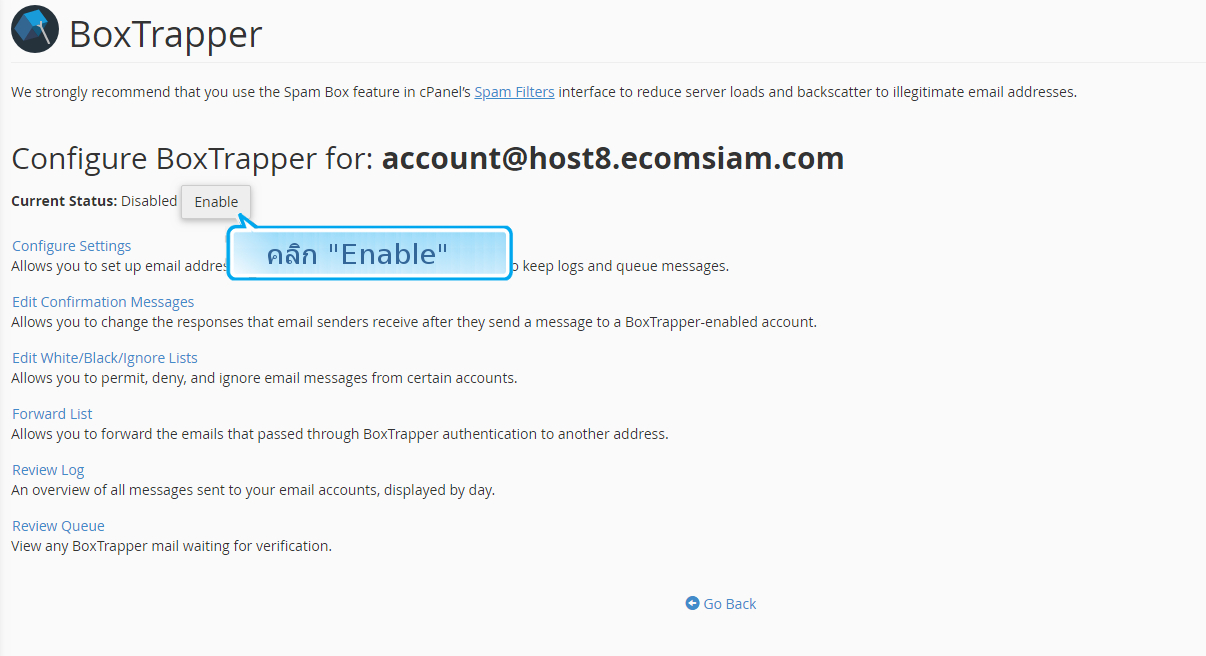Click the "Configure BoxTrapper for:" heading text
Image resolution: width=1206 pixels, height=656 pixels.
click(192, 158)
